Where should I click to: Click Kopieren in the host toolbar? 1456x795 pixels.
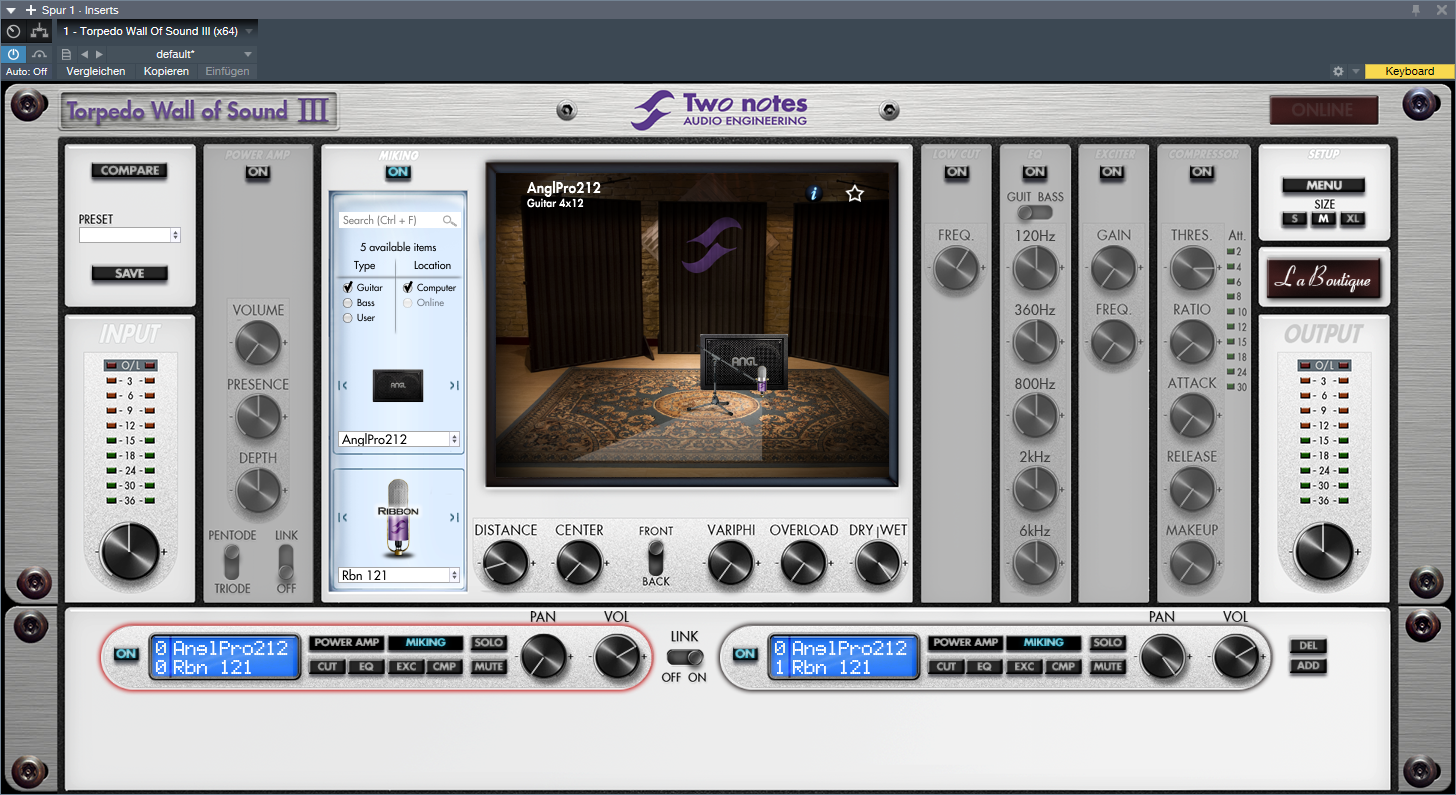coord(166,71)
